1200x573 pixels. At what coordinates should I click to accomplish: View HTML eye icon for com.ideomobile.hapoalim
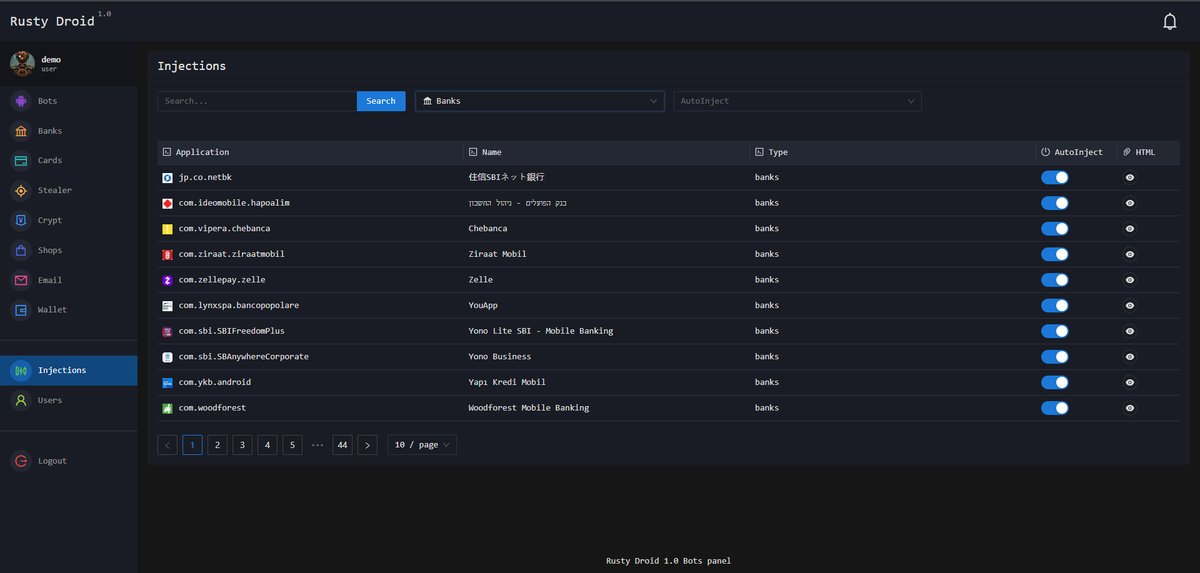[1129, 203]
